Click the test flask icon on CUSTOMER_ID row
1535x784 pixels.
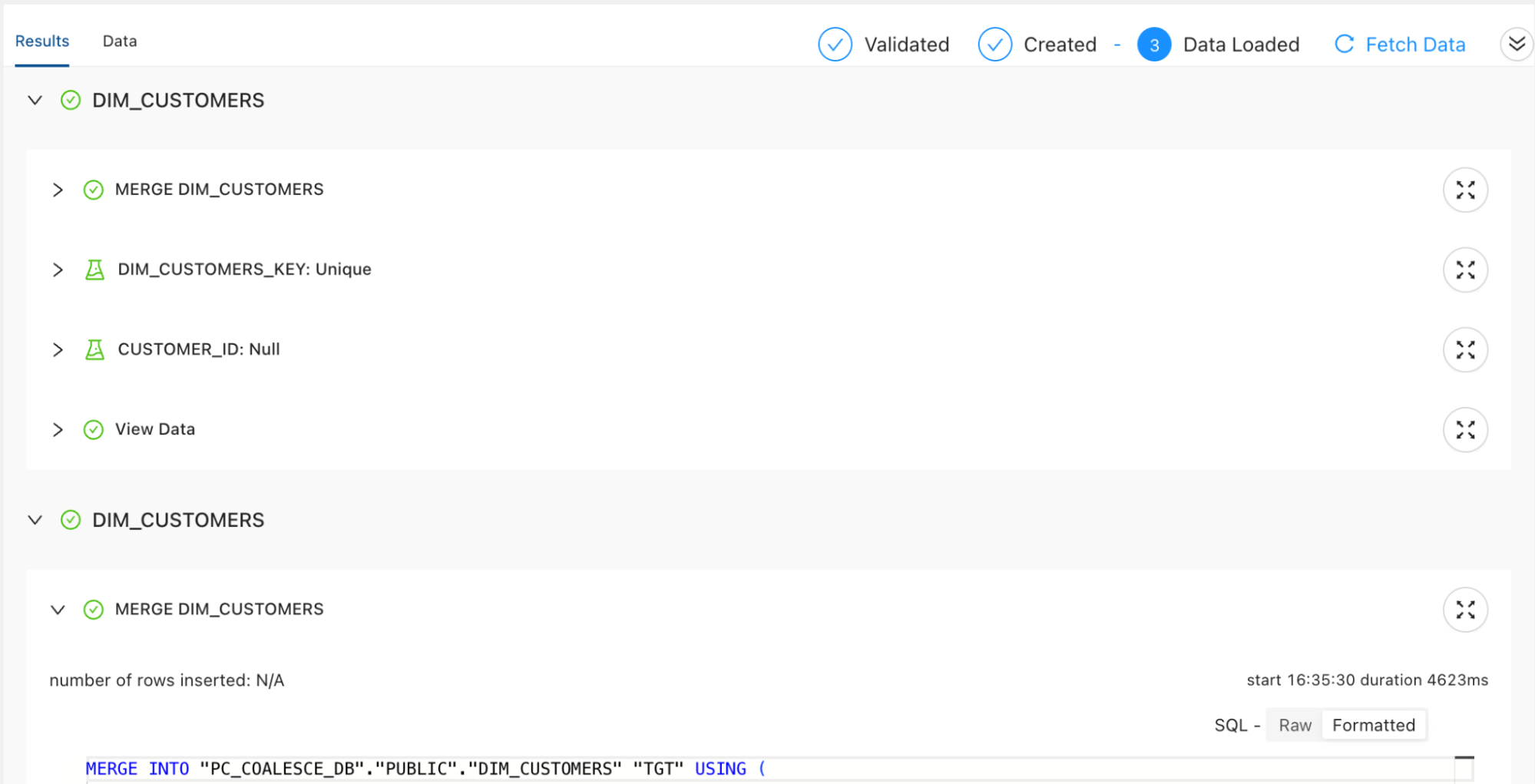94,349
